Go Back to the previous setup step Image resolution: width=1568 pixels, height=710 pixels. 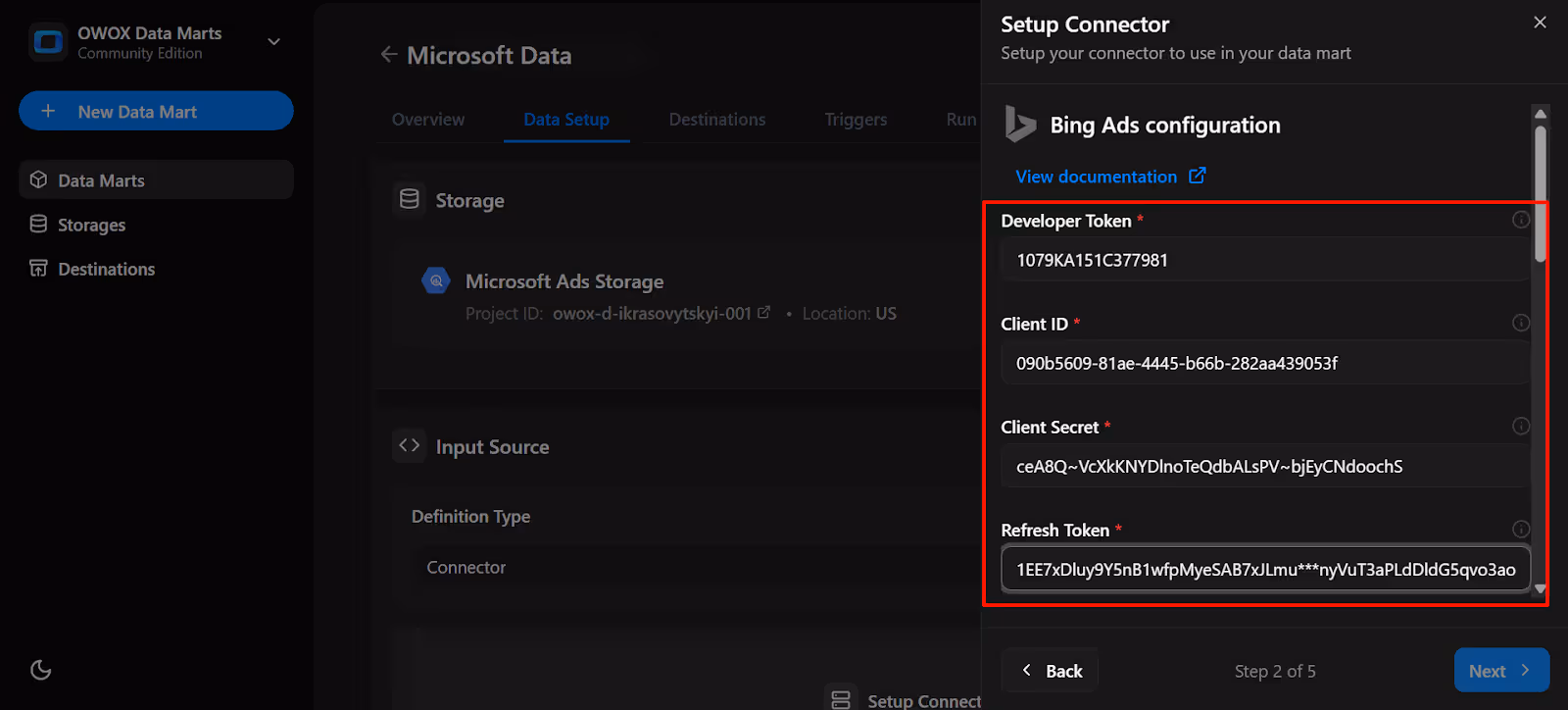(1051, 671)
